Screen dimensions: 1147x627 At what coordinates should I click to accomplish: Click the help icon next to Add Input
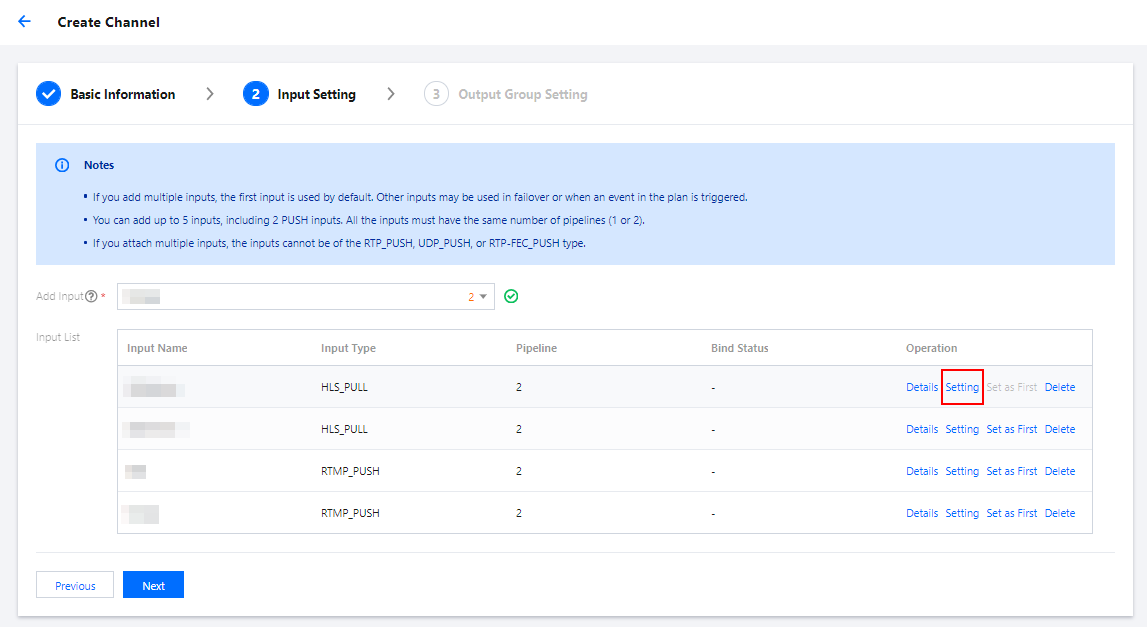pyautogui.click(x=92, y=297)
